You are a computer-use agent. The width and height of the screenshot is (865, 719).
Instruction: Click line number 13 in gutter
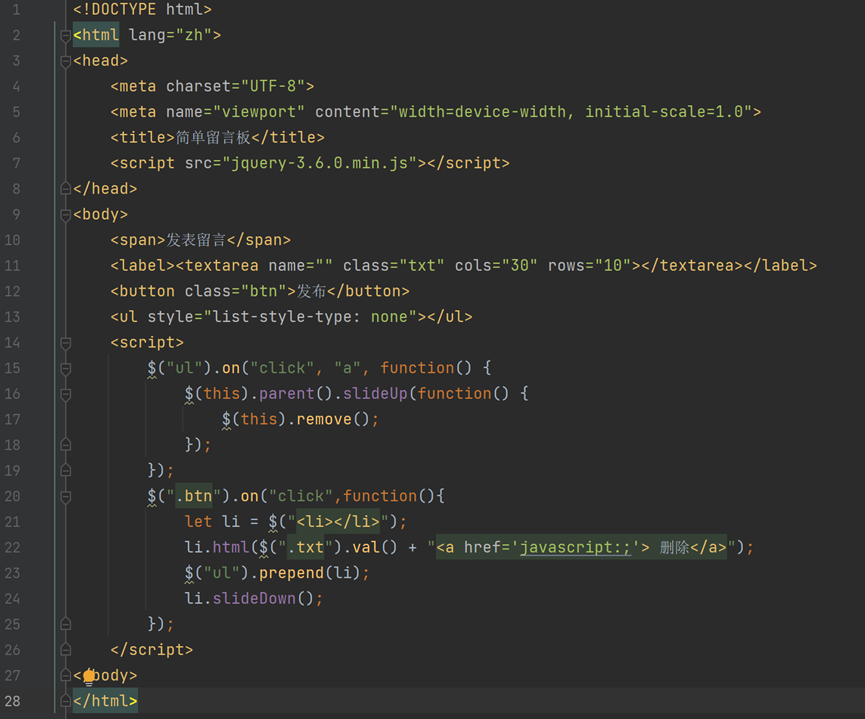(12, 317)
